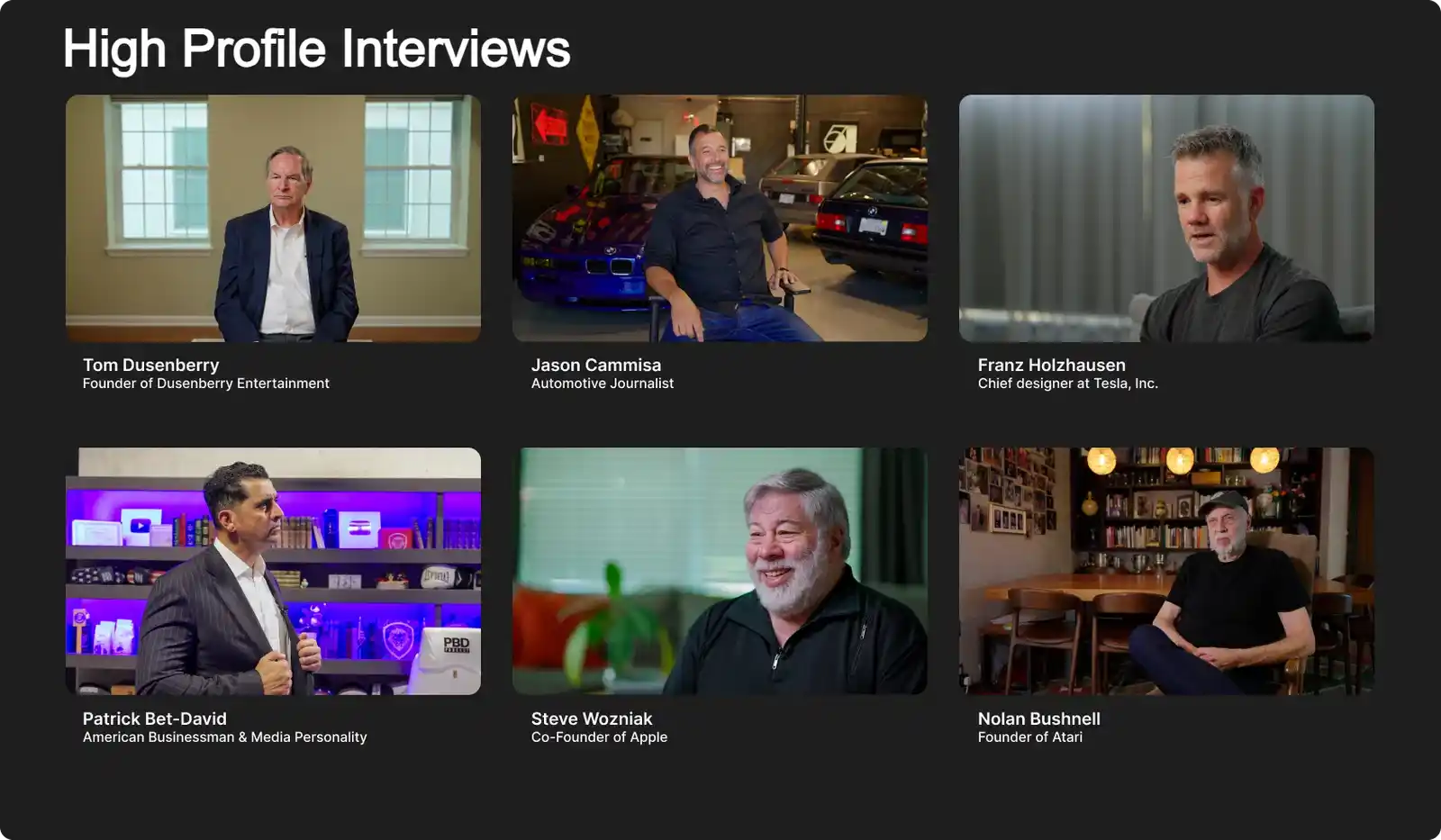Select the Patrick Bet-David name title
The height and width of the screenshot is (840, 1441).
[154, 718]
